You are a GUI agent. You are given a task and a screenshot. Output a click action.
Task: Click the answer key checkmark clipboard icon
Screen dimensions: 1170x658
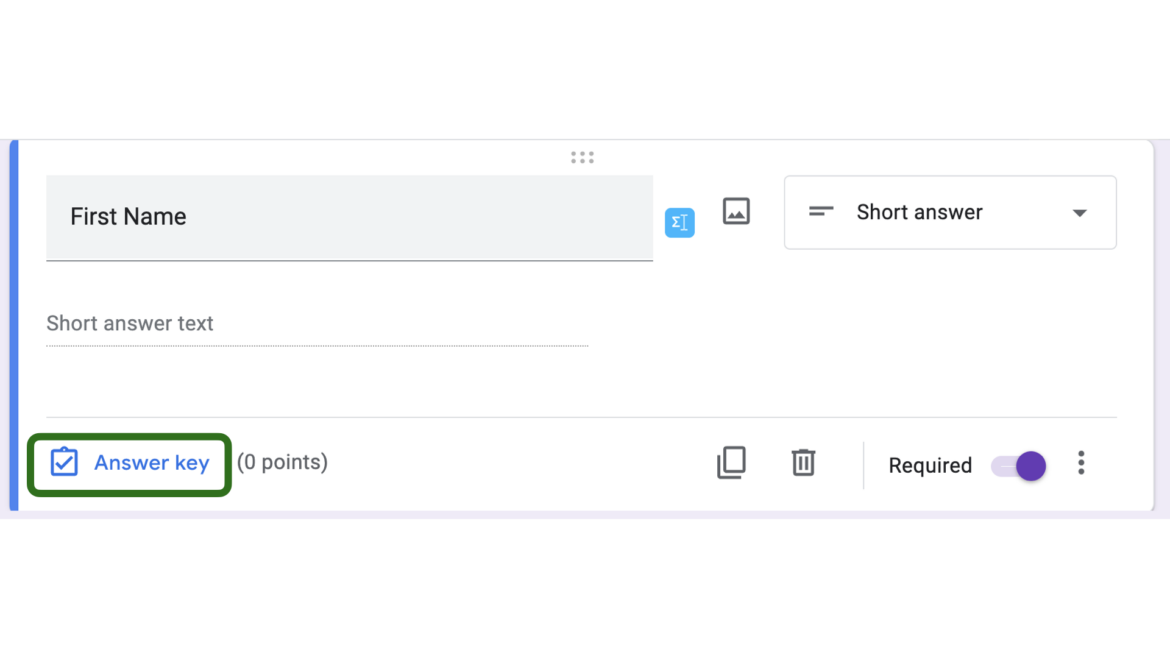click(x=63, y=462)
